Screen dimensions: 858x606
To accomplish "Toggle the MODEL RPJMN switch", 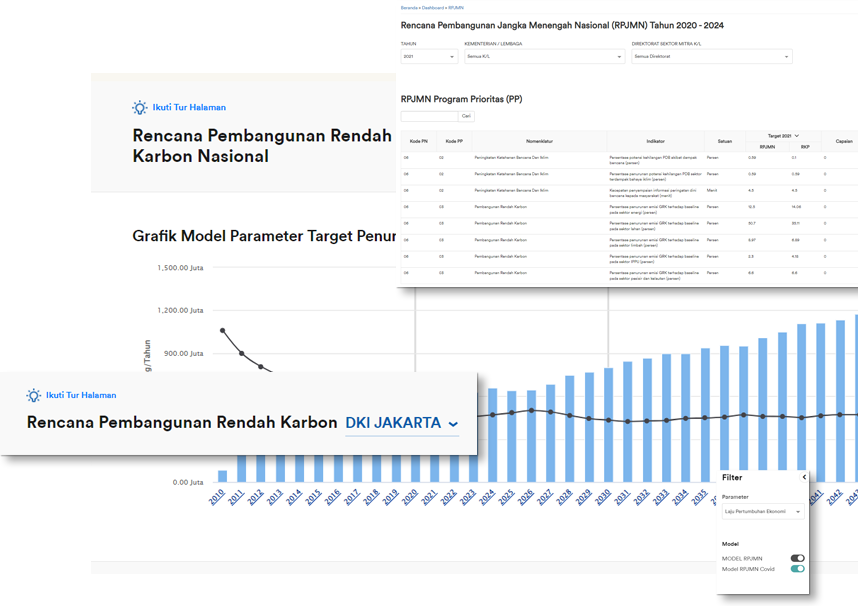I will (797, 558).
